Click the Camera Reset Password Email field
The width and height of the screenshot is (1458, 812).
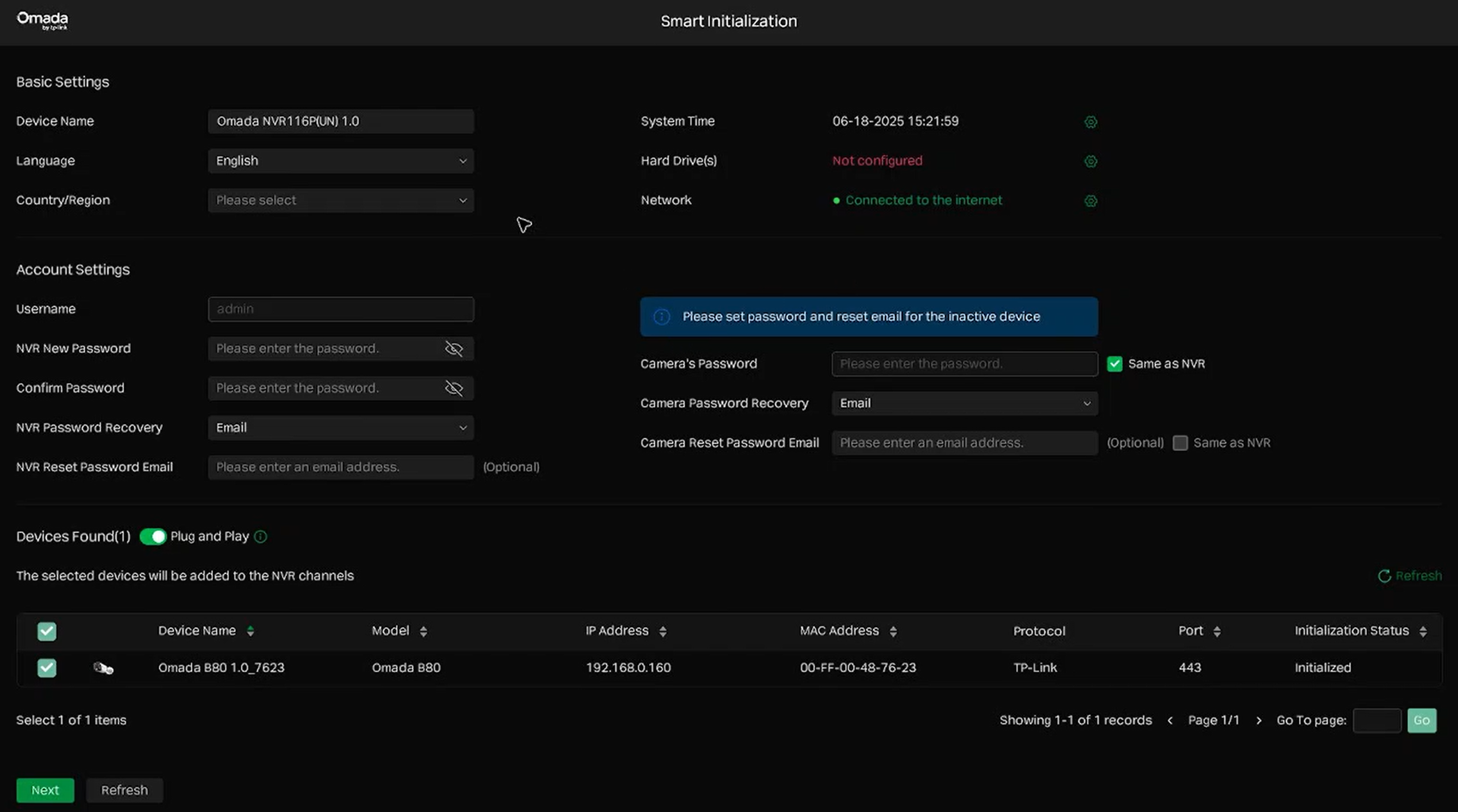[x=964, y=443]
